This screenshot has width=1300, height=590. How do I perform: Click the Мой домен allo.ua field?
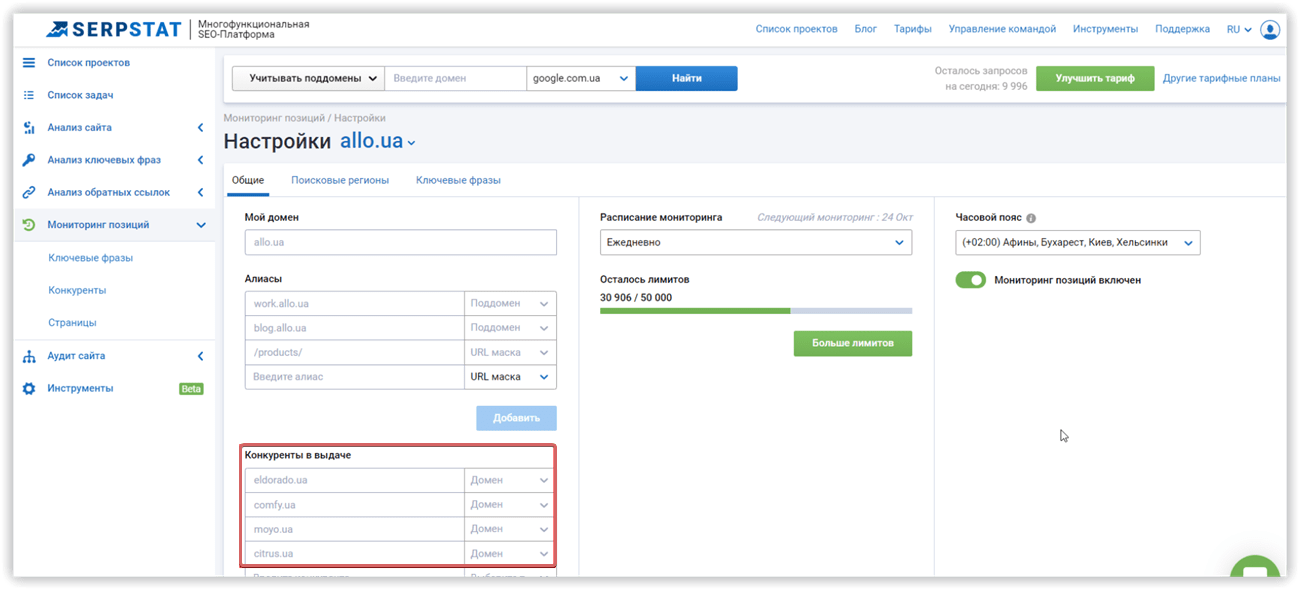400,242
